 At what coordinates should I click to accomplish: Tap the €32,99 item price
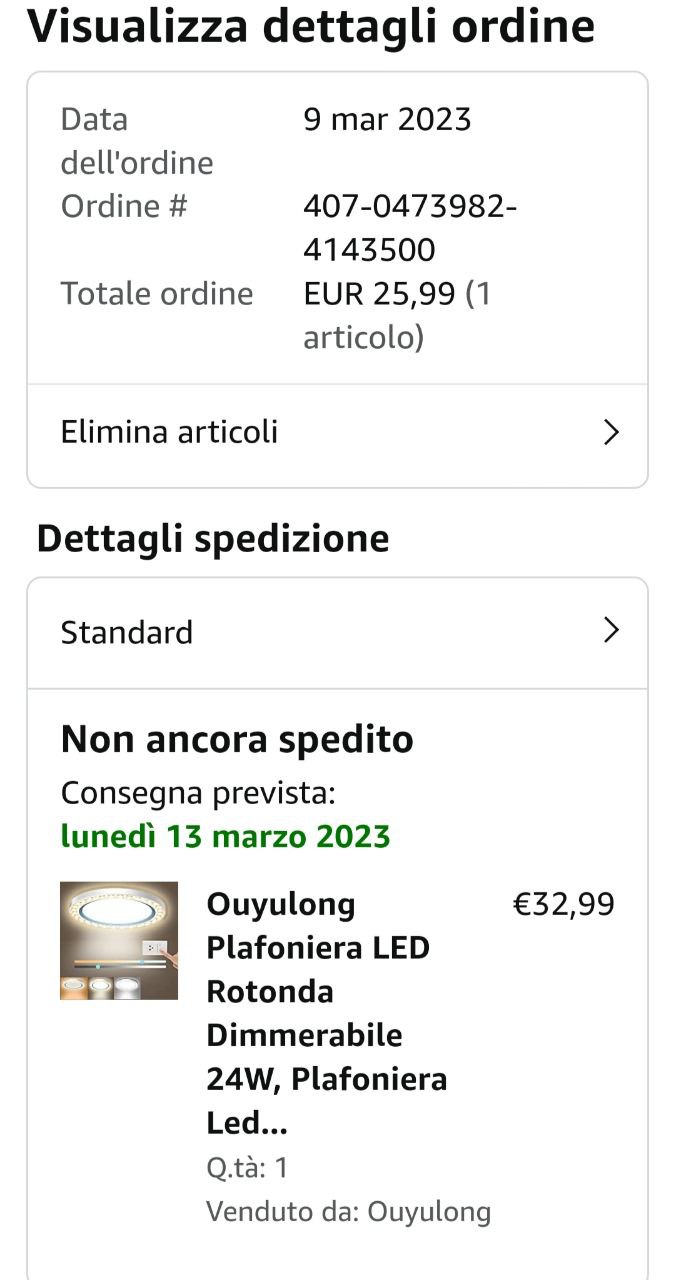(x=563, y=904)
